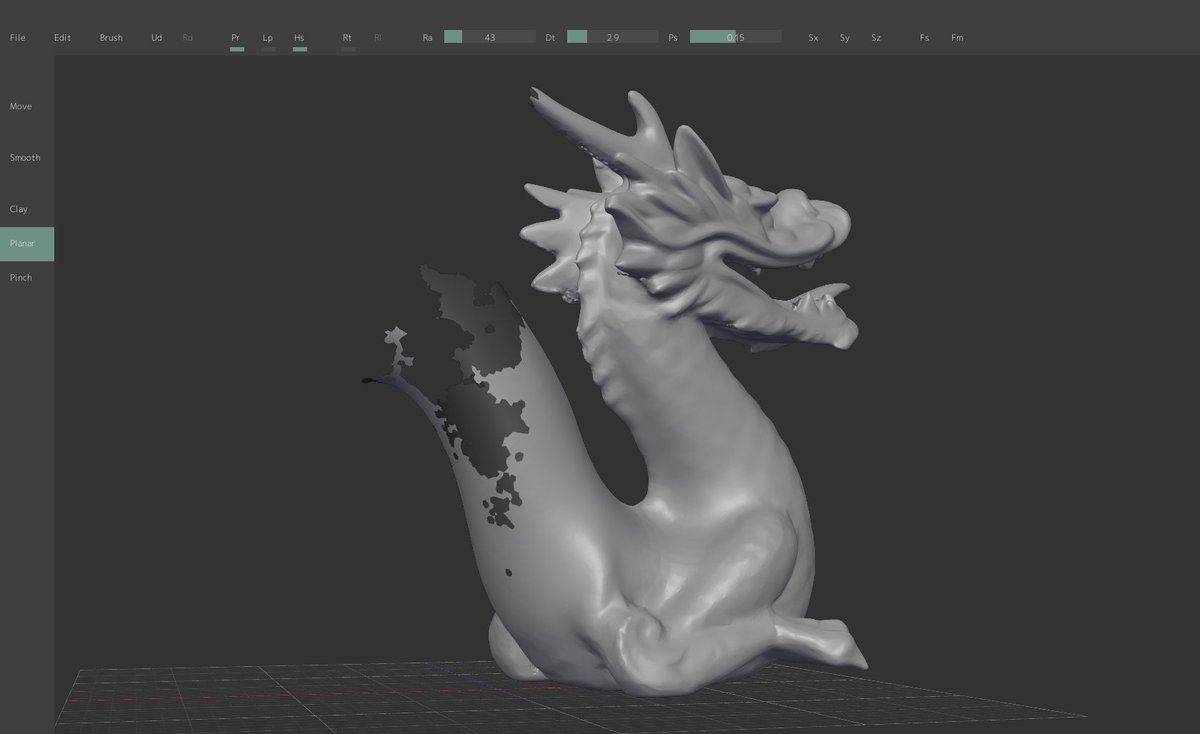
Task: Select the Smooth tool
Action: click(24, 157)
